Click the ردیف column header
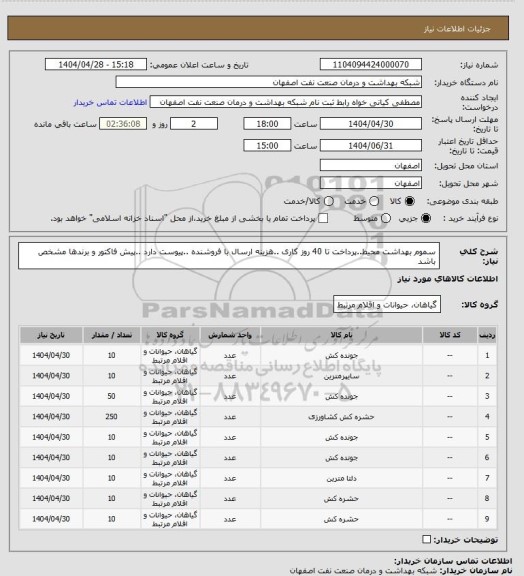 tap(487, 335)
